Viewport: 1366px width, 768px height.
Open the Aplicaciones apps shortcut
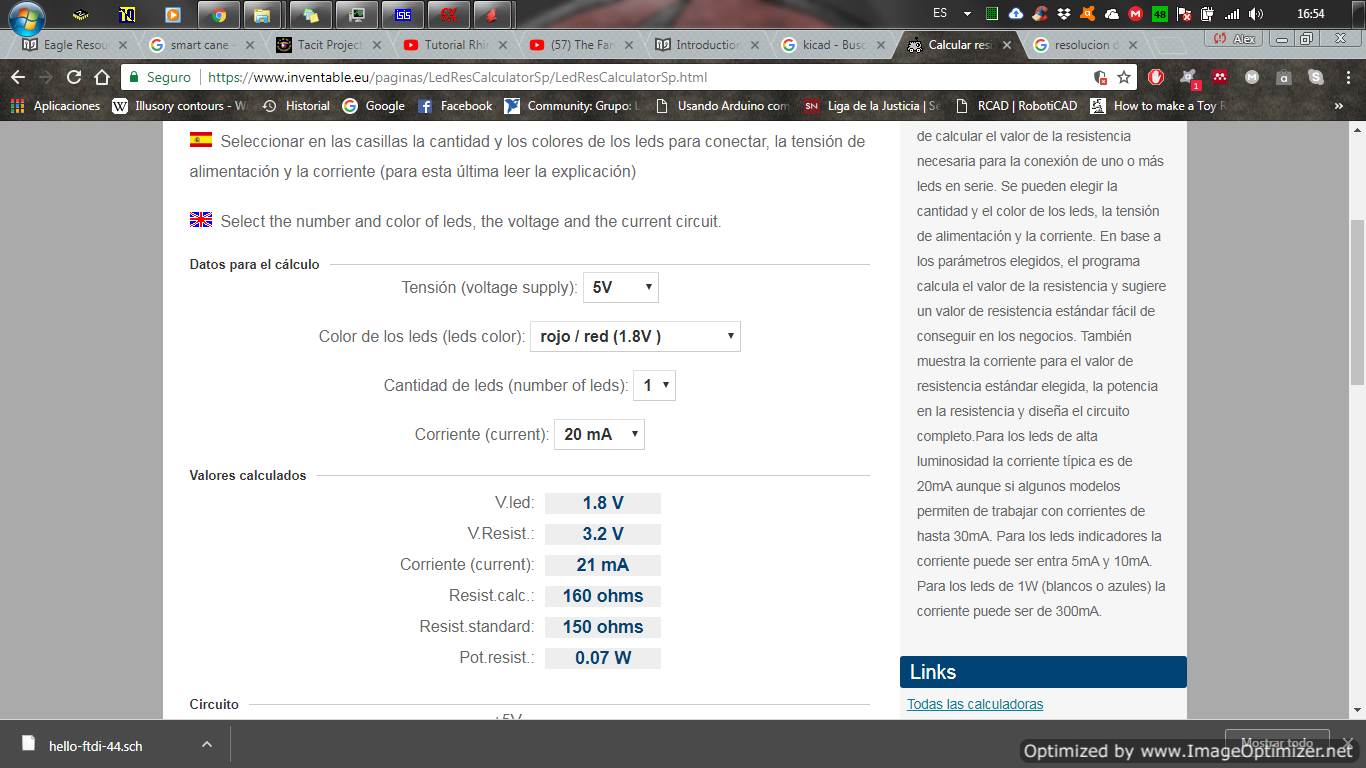[x=55, y=105]
